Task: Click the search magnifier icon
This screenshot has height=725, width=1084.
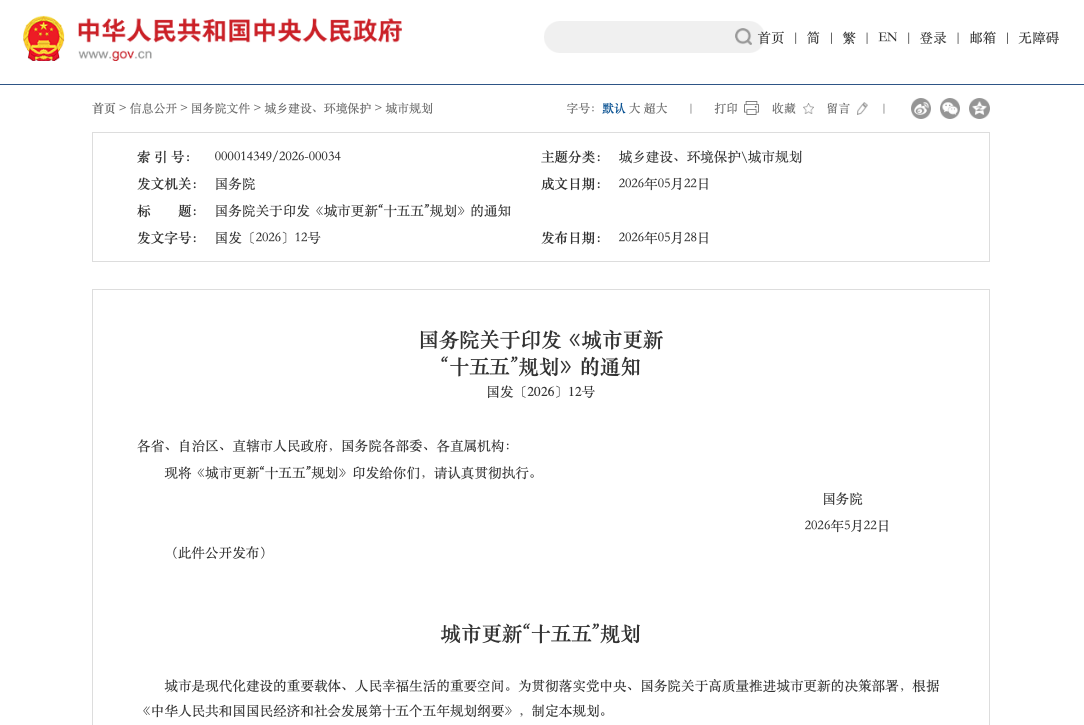Action: click(x=743, y=37)
